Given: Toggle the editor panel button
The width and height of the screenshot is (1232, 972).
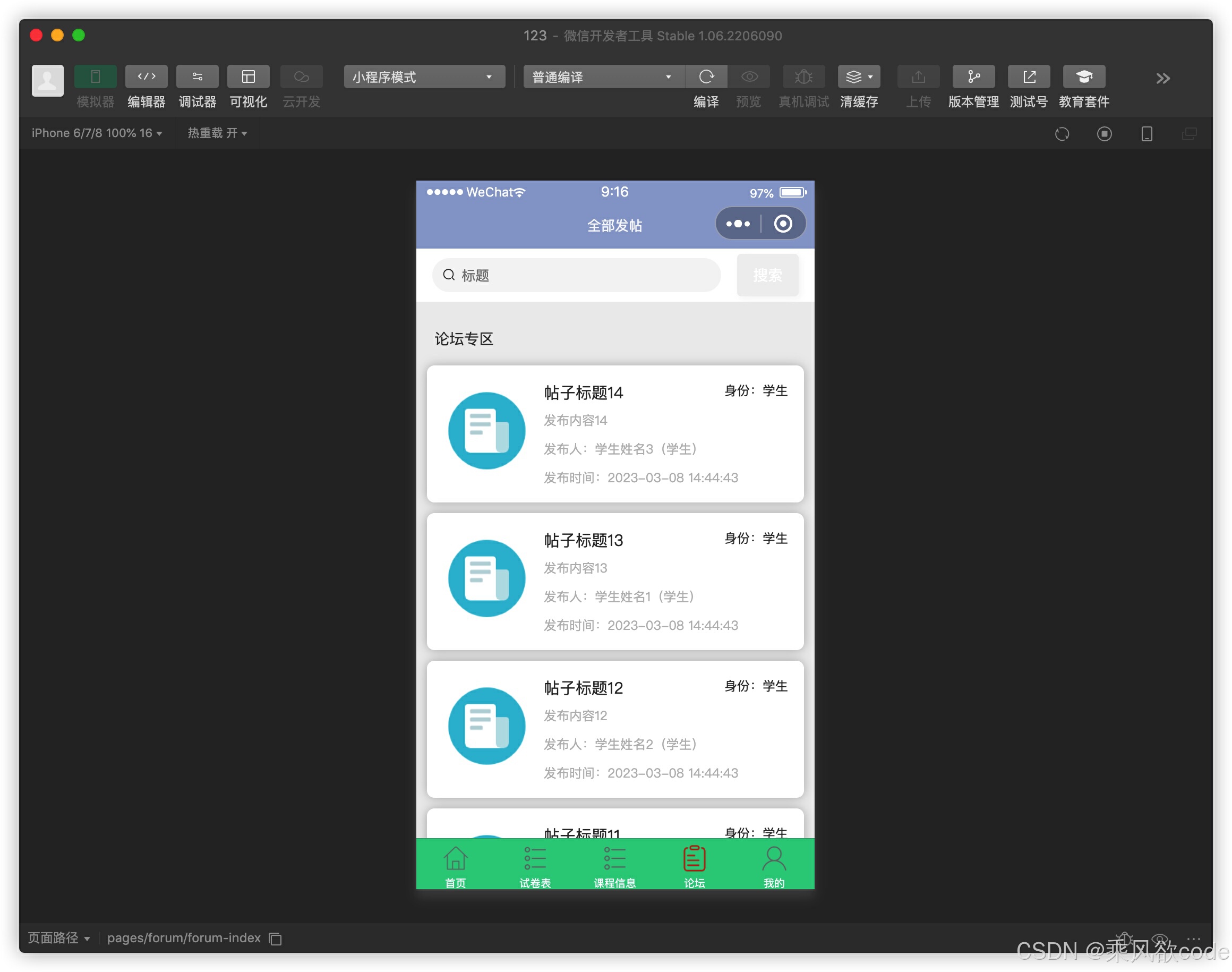Looking at the screenshot, I should coord(146,77).
